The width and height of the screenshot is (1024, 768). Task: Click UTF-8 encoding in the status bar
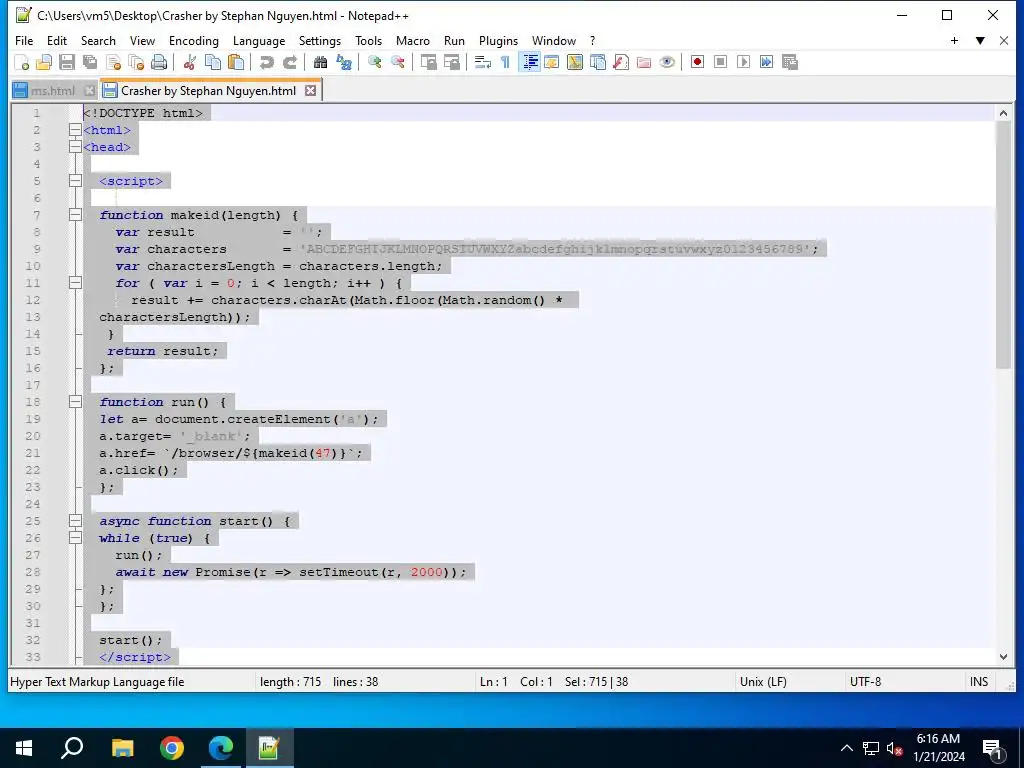(x=865, y=682)
